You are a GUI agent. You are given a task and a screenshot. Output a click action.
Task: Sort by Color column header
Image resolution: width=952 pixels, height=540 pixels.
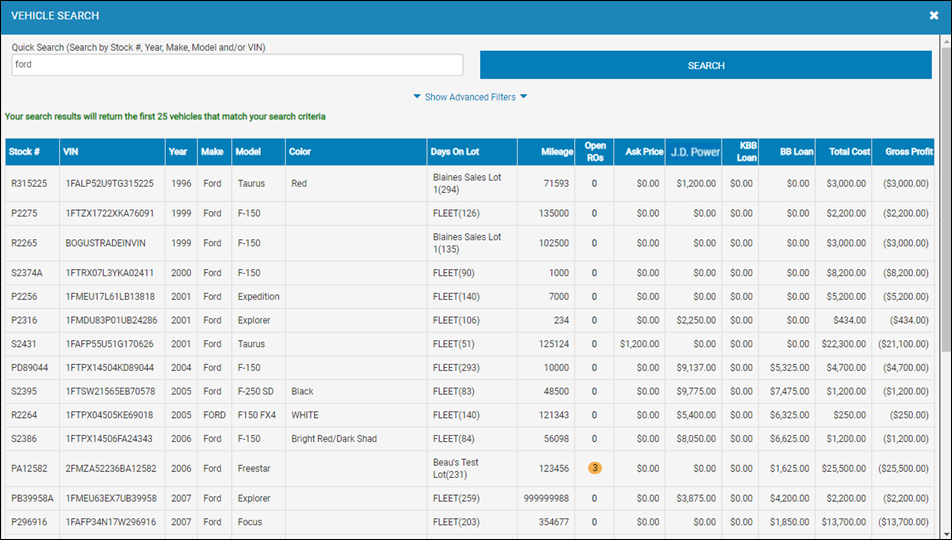(356, 152)
